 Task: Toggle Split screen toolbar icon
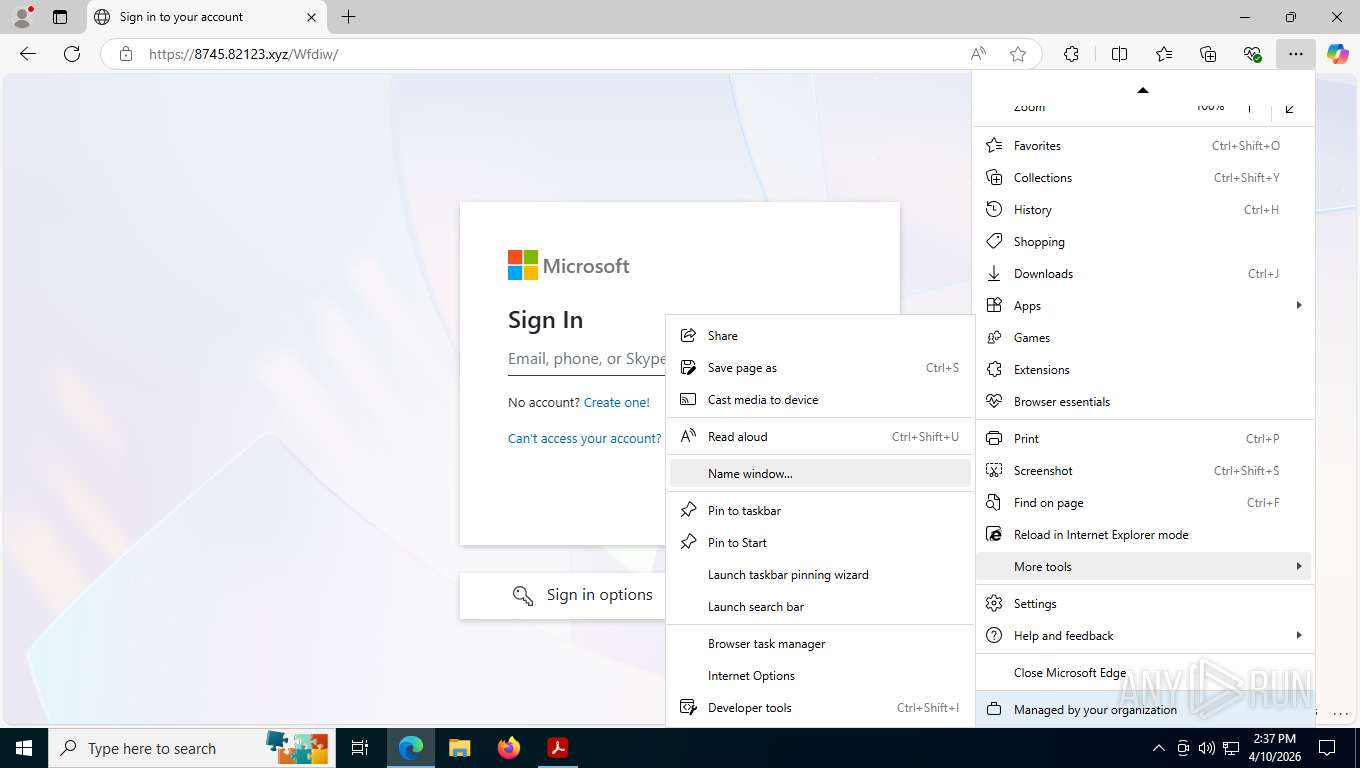point(1119,54)
